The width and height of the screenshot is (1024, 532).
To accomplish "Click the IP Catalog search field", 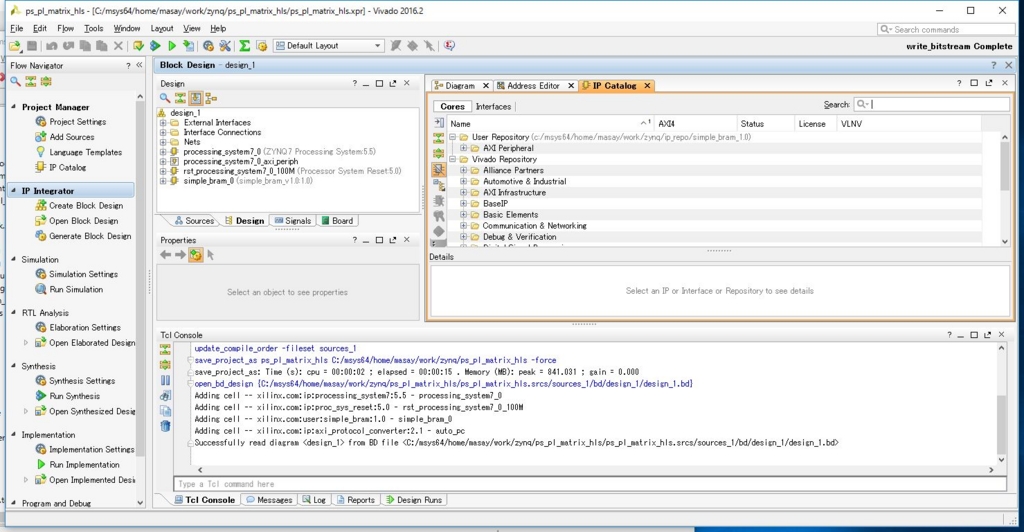I will [x=932, y=104].
